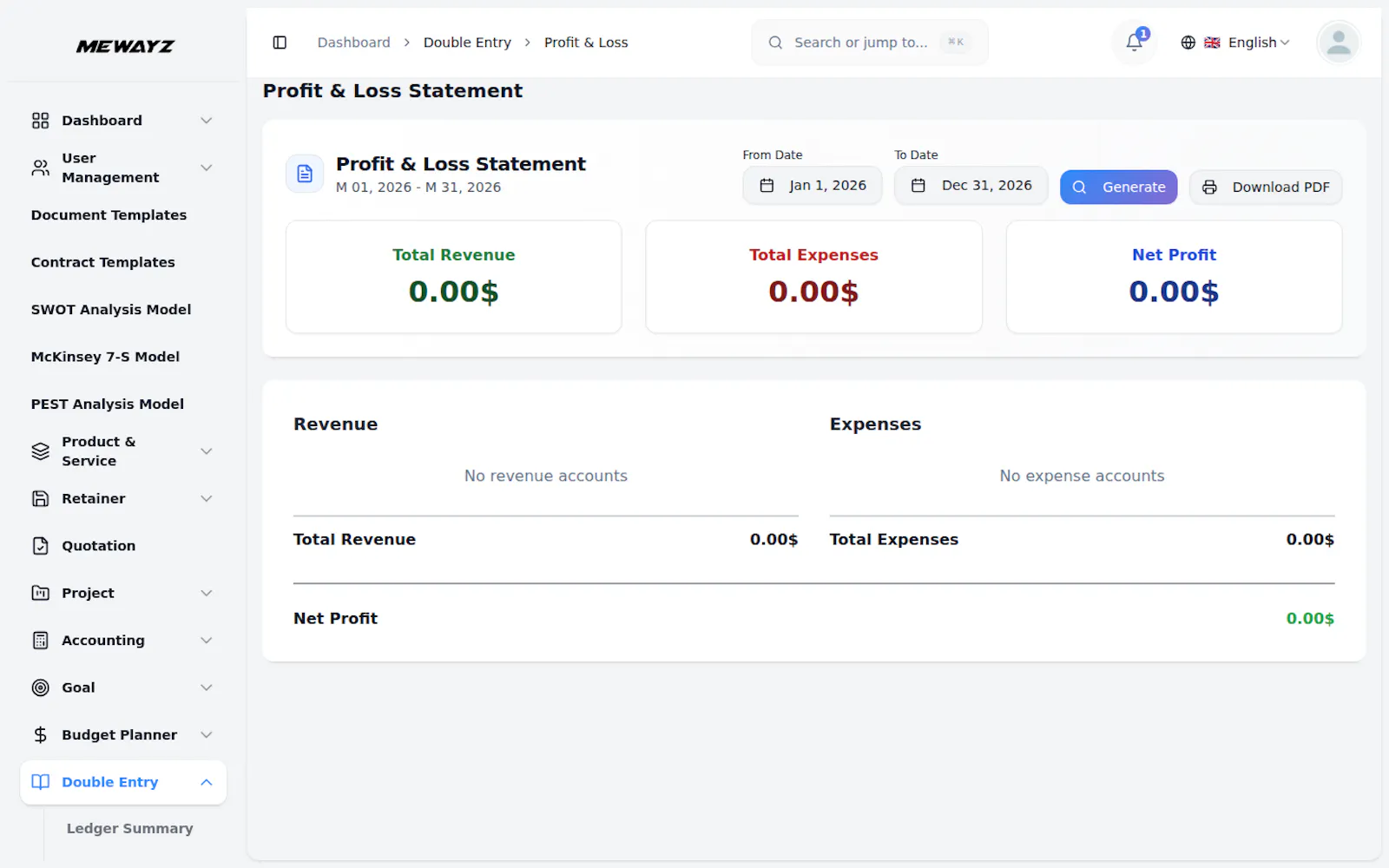Expand the Goal chevron
1389x868 pixels.
point(207,687)
